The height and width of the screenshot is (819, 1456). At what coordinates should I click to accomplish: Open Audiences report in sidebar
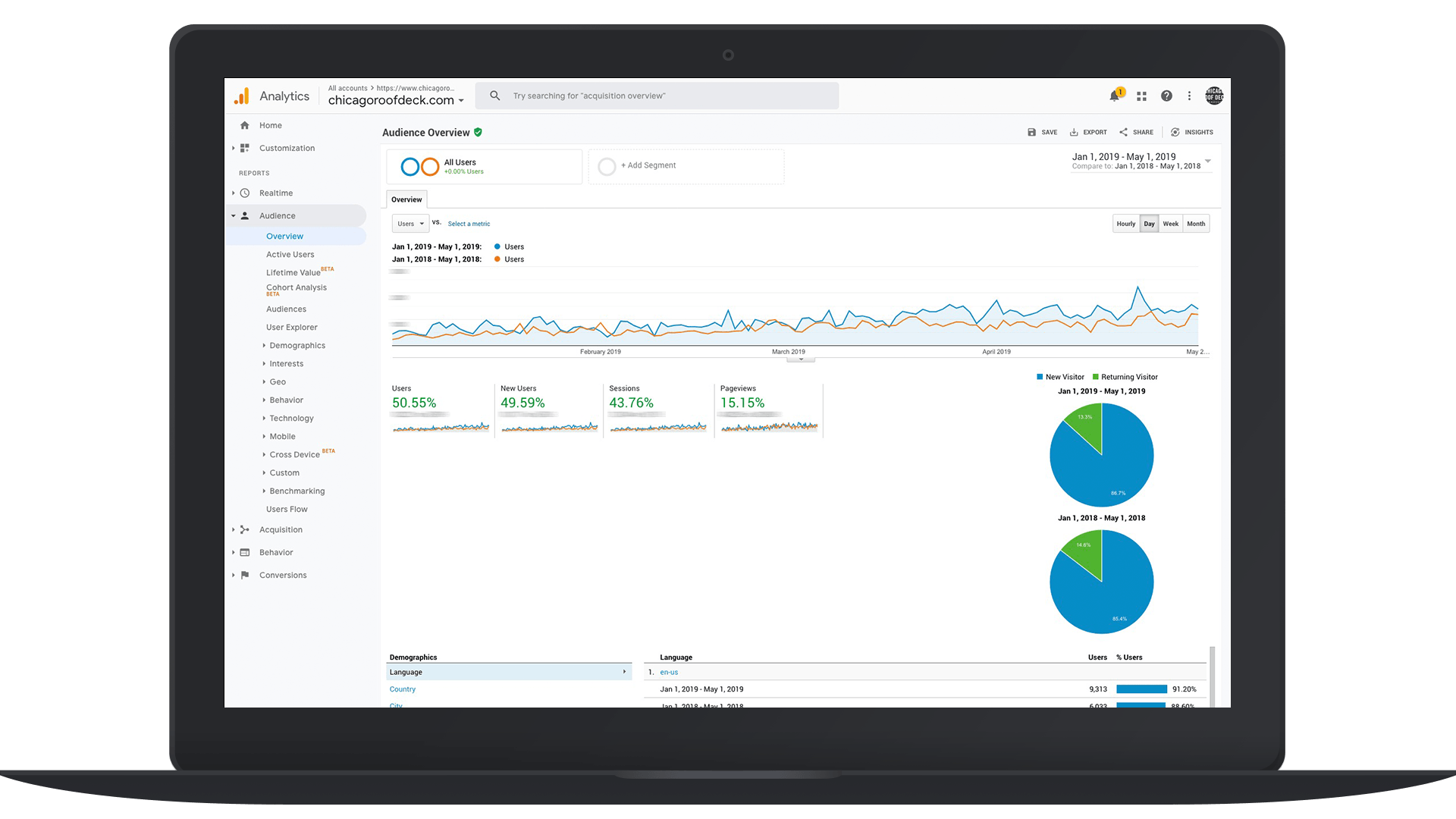pos(286,309)
